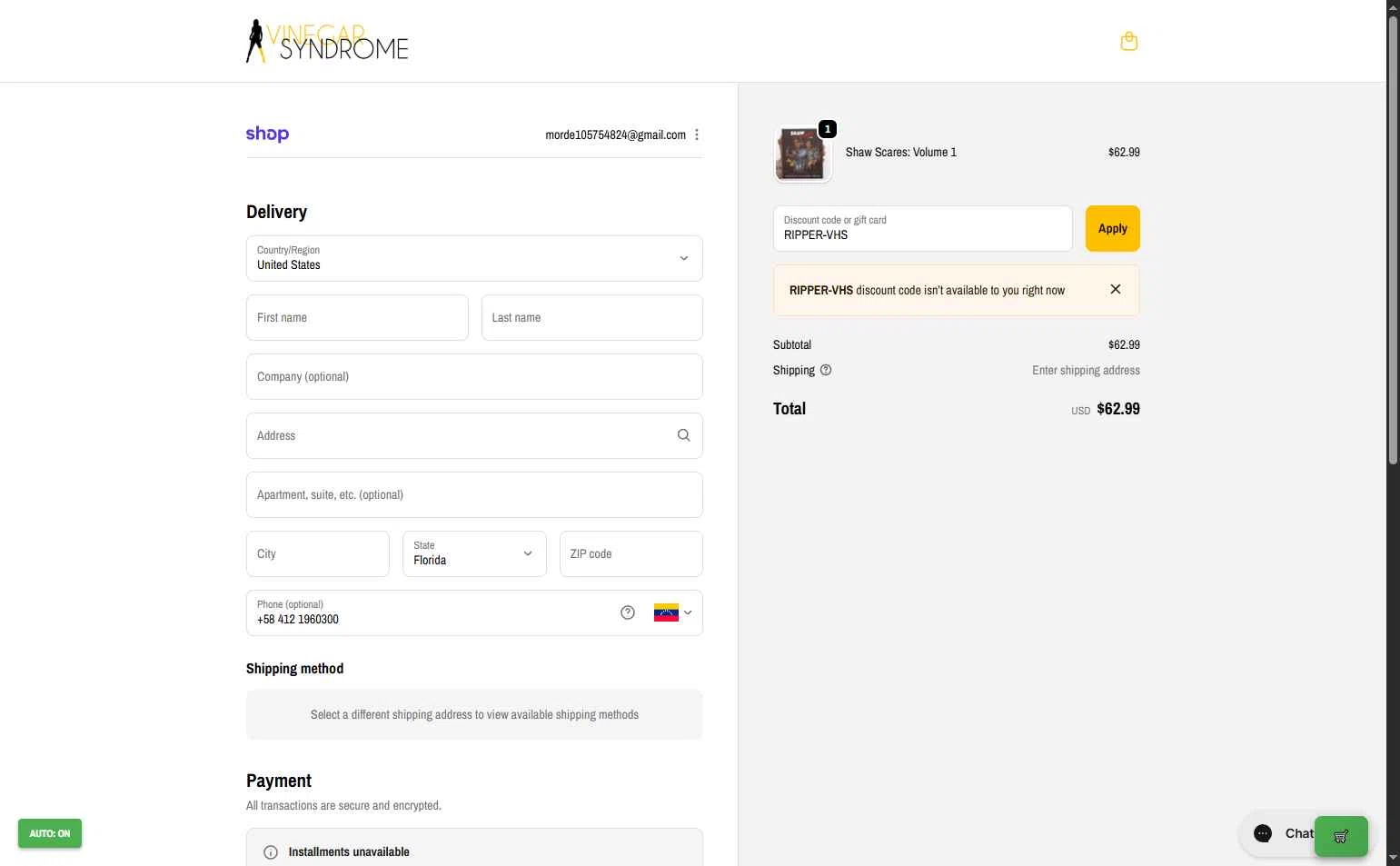Image resolution: width=1400 pixels, height=866 pixels.
Task: Click the Shop Pay logo
Action: [267, 134]
